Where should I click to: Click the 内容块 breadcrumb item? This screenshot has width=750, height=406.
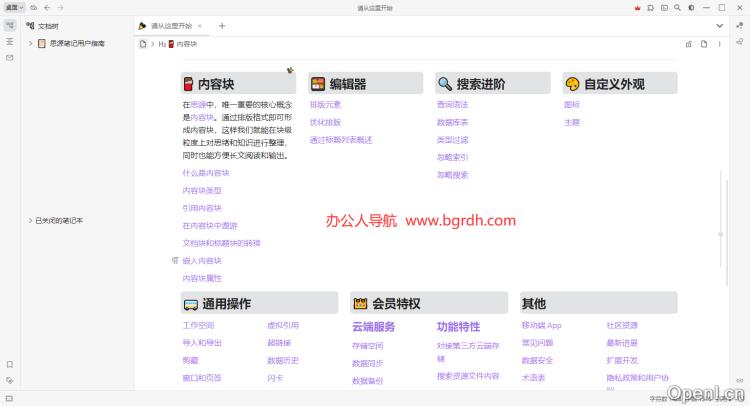coord(186,44)
